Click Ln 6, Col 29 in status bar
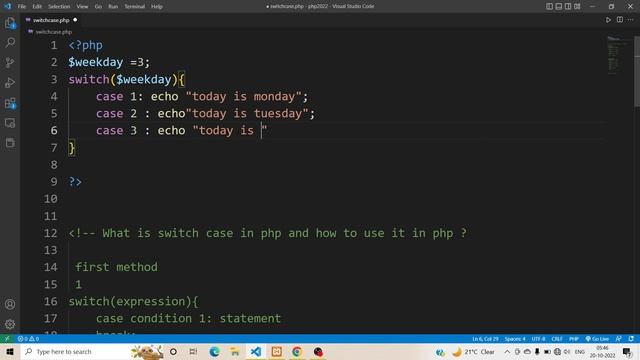This screenshot has width=640, height=360. click(x=485, y=339)
